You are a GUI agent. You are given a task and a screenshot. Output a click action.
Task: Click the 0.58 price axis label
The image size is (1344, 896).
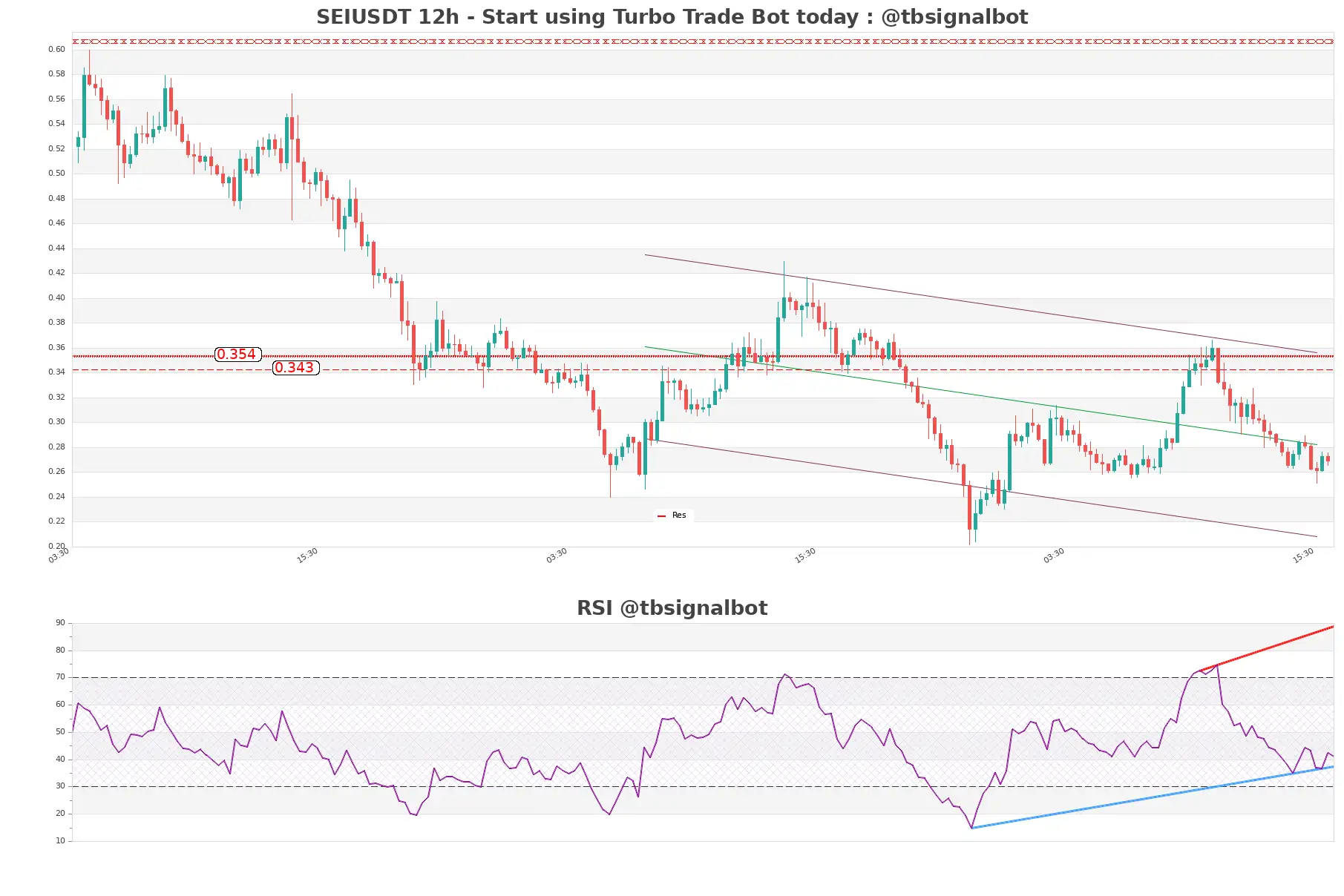tap(56, 73)
